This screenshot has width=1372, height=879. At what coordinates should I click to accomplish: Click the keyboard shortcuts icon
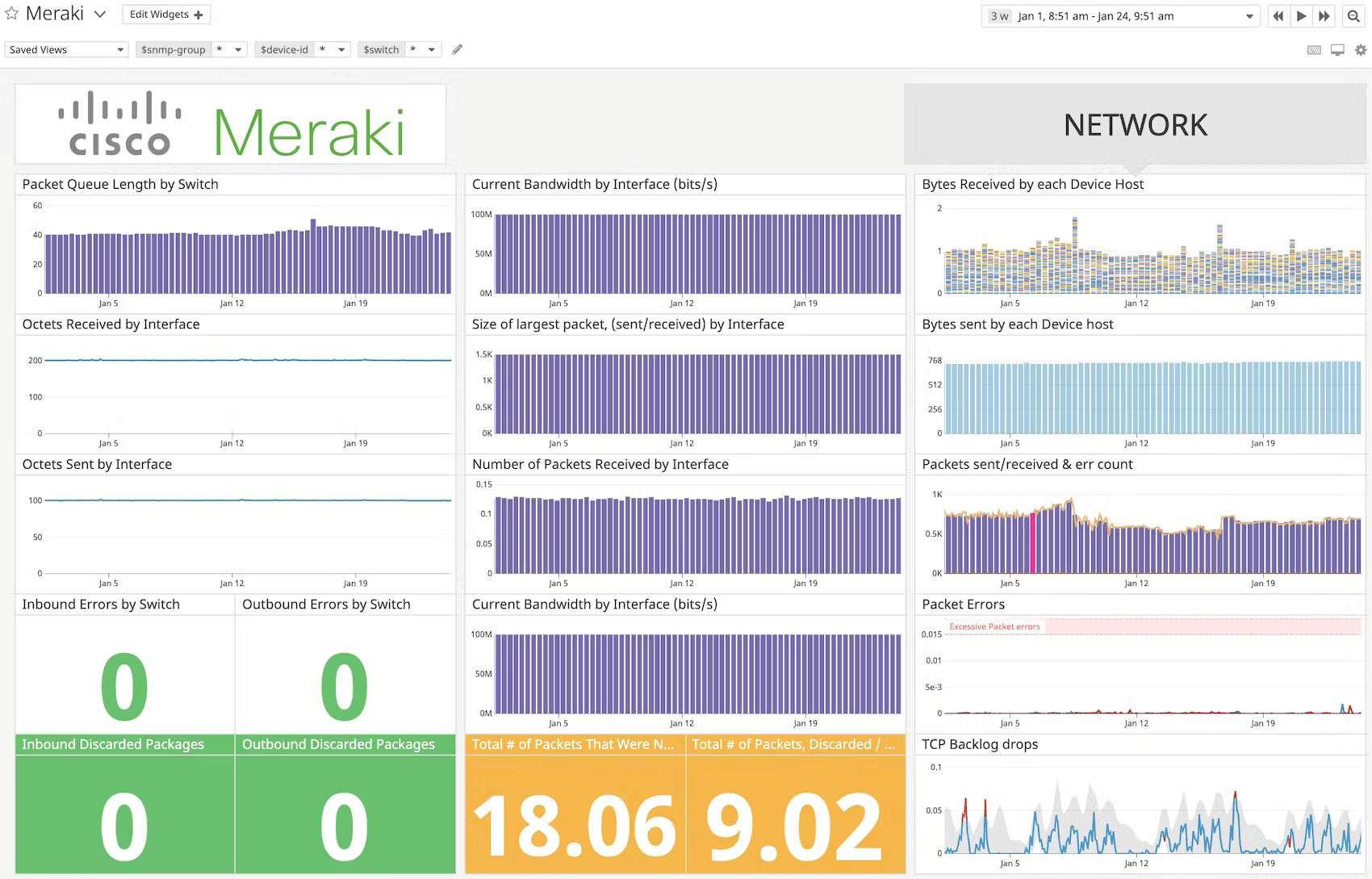1313,49
